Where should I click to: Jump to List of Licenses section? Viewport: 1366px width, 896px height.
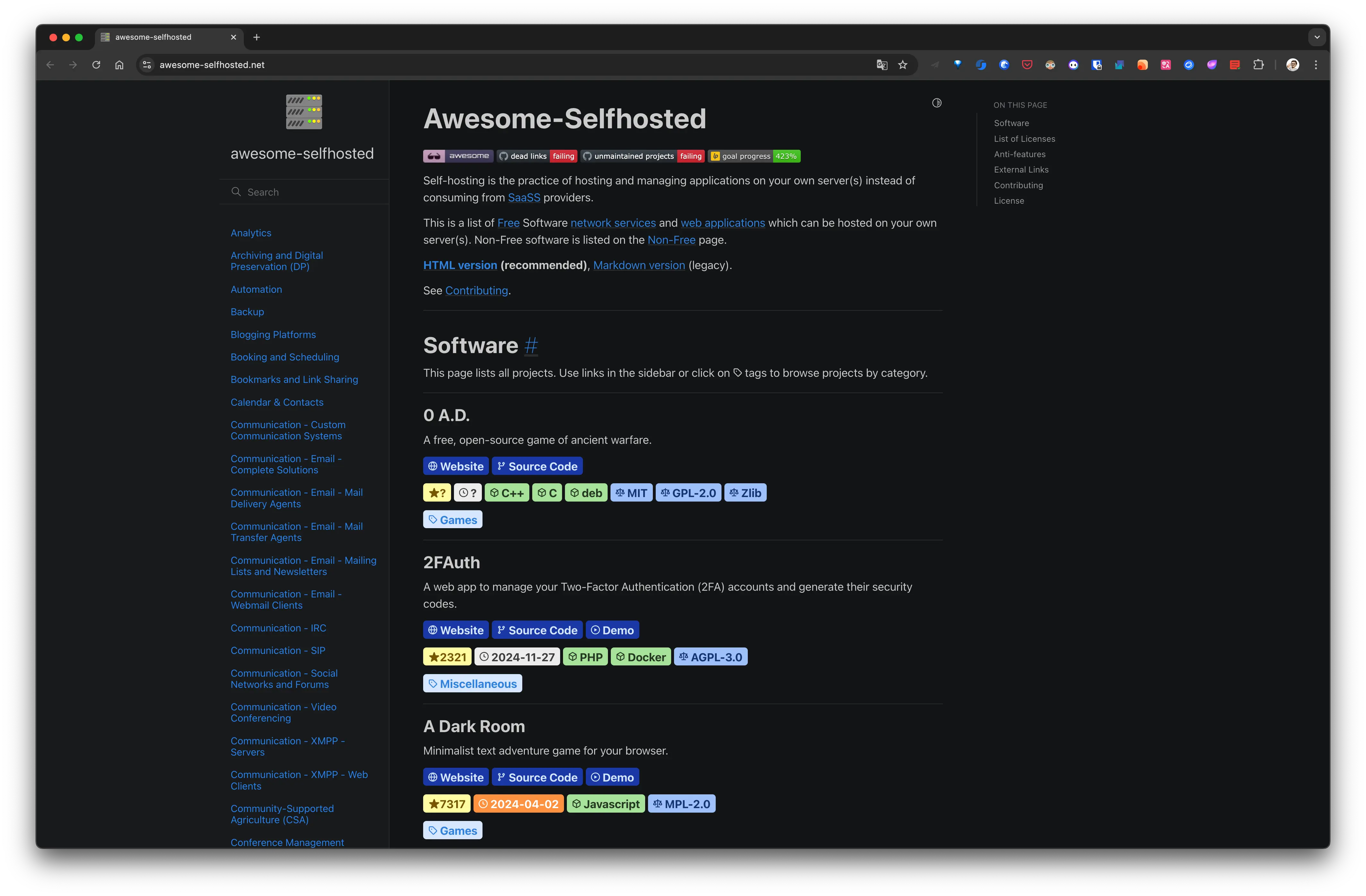click(x=1024, y=139)
